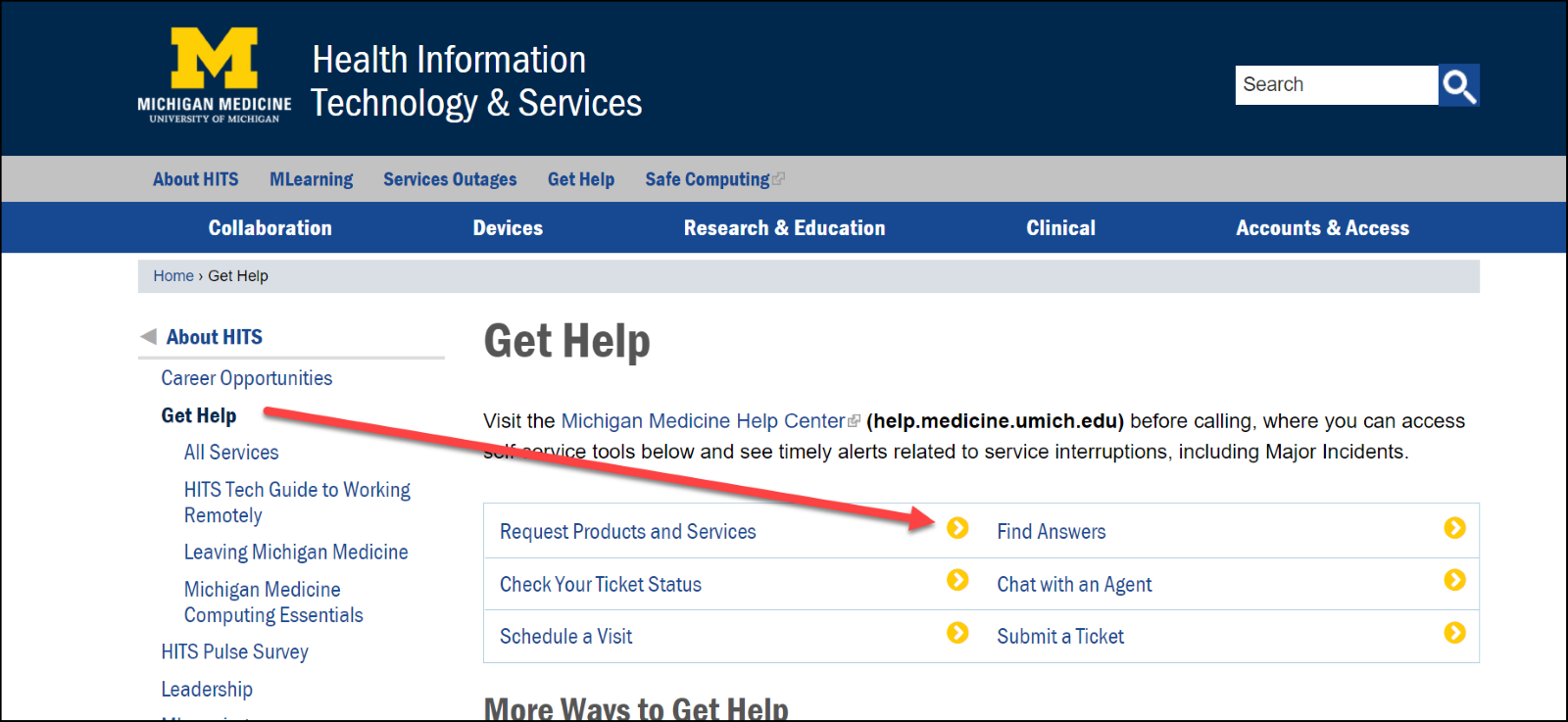Screen dimensions: 1568x722
Task: Open the Research & Education menu
Action: pos(784,228)
